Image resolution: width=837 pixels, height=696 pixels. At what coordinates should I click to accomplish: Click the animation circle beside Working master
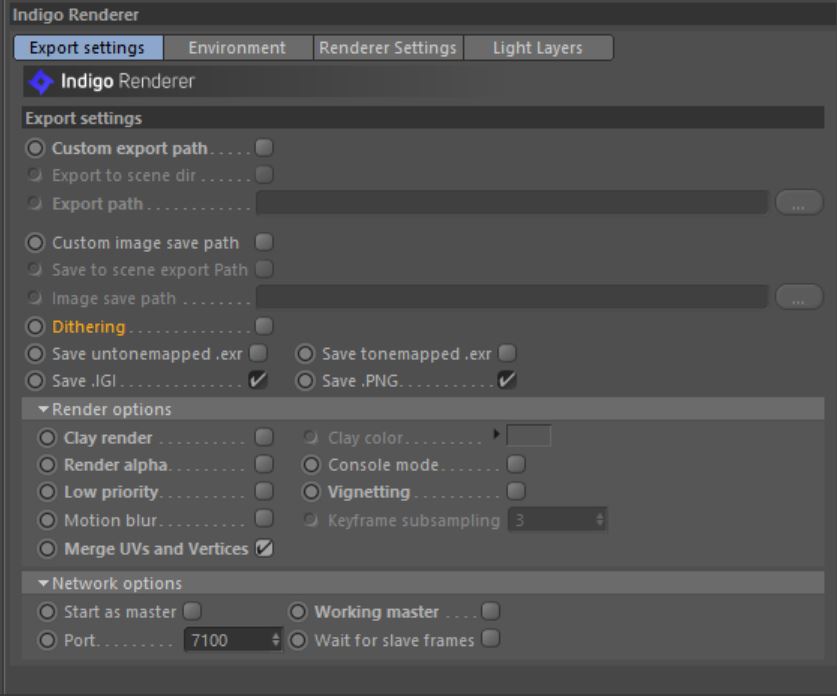click(x=298, y=612)
